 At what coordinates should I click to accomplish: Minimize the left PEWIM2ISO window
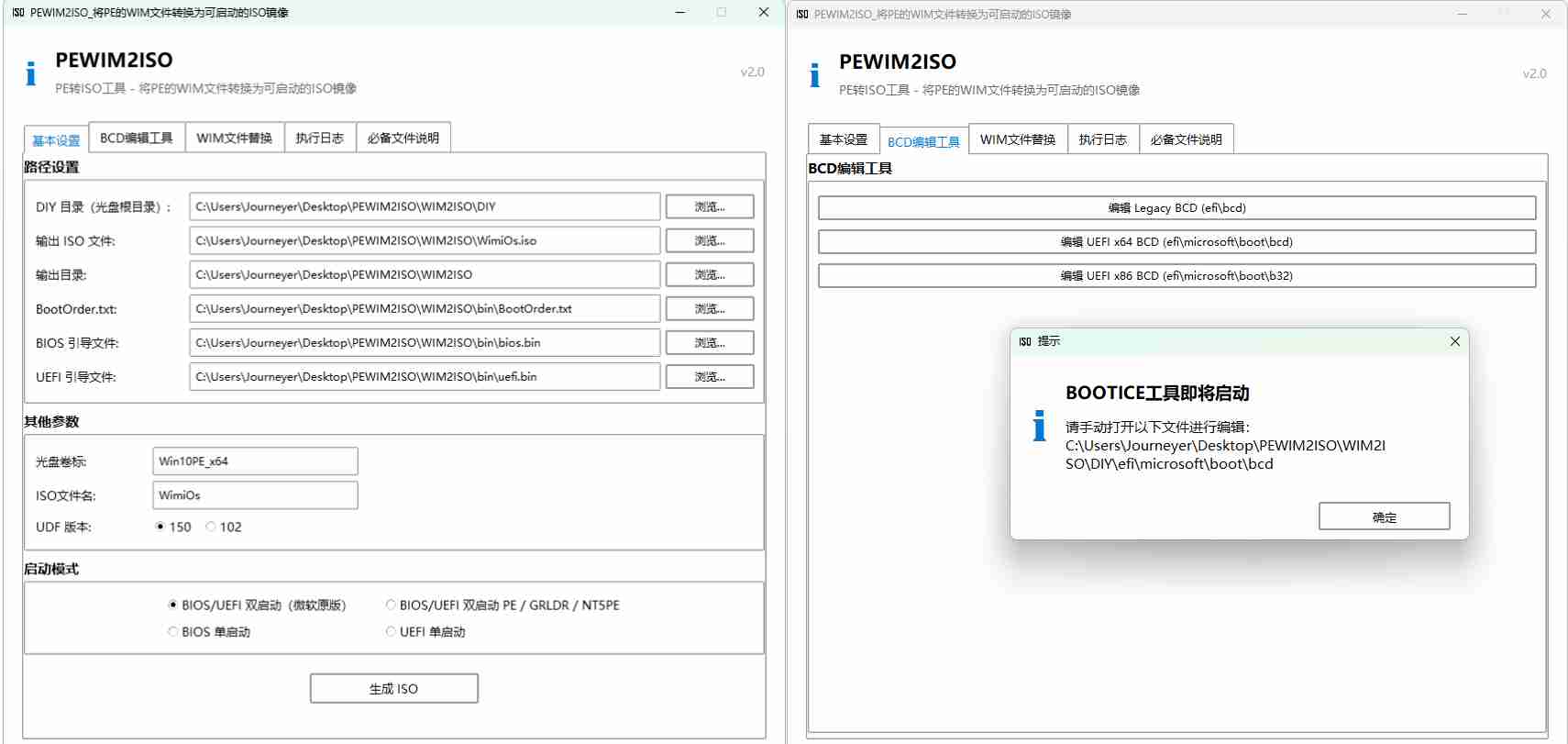tap(680, 13)
